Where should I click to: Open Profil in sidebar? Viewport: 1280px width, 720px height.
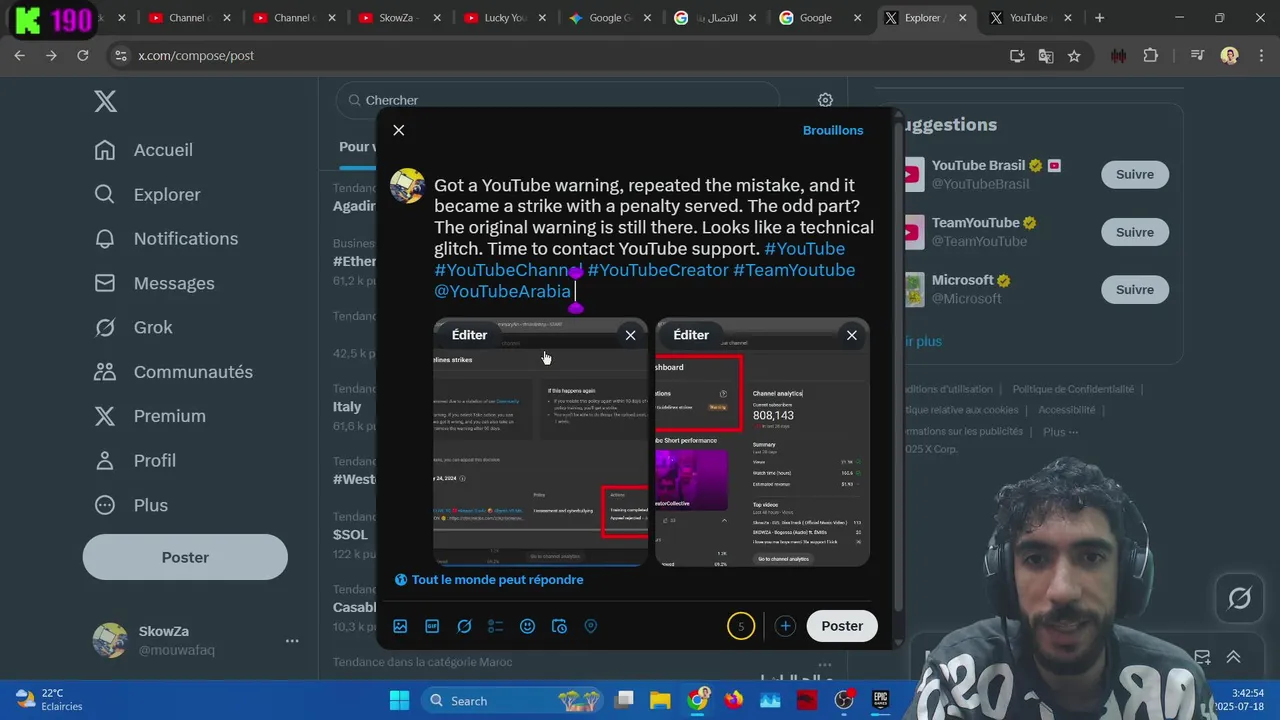click(135, 460)
